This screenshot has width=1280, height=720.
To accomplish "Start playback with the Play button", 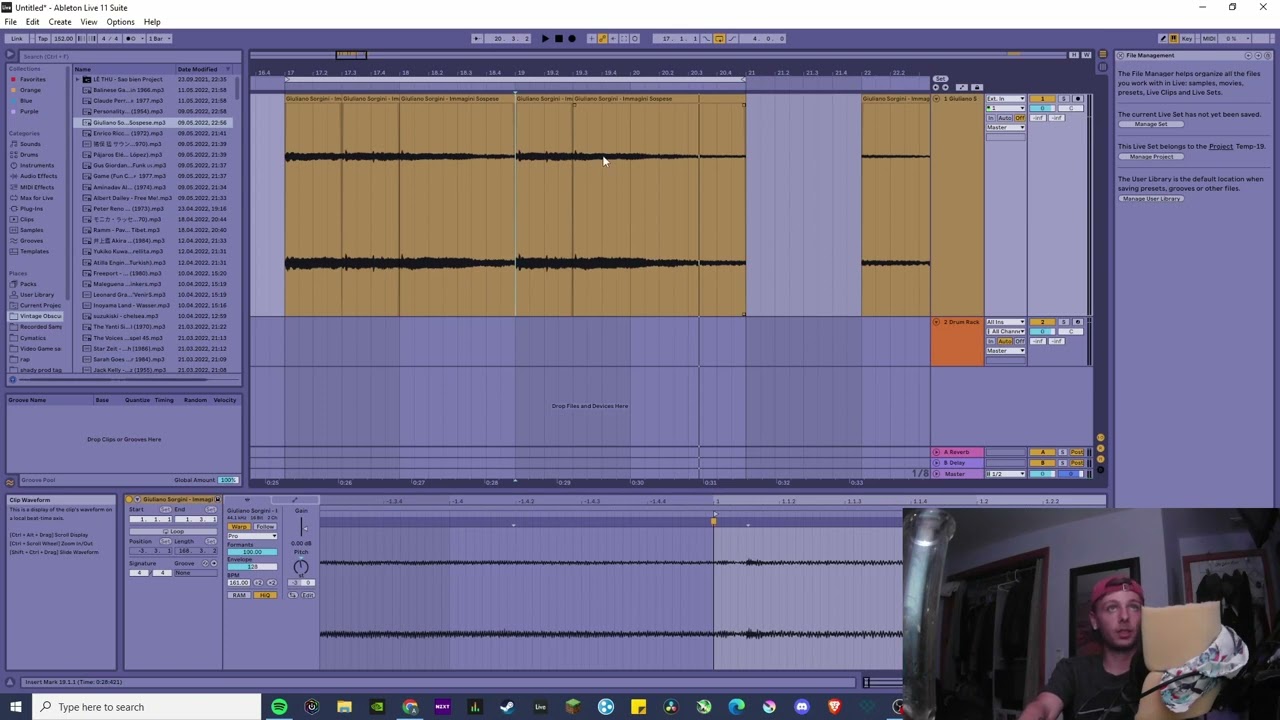I will (x=545, y=39).
